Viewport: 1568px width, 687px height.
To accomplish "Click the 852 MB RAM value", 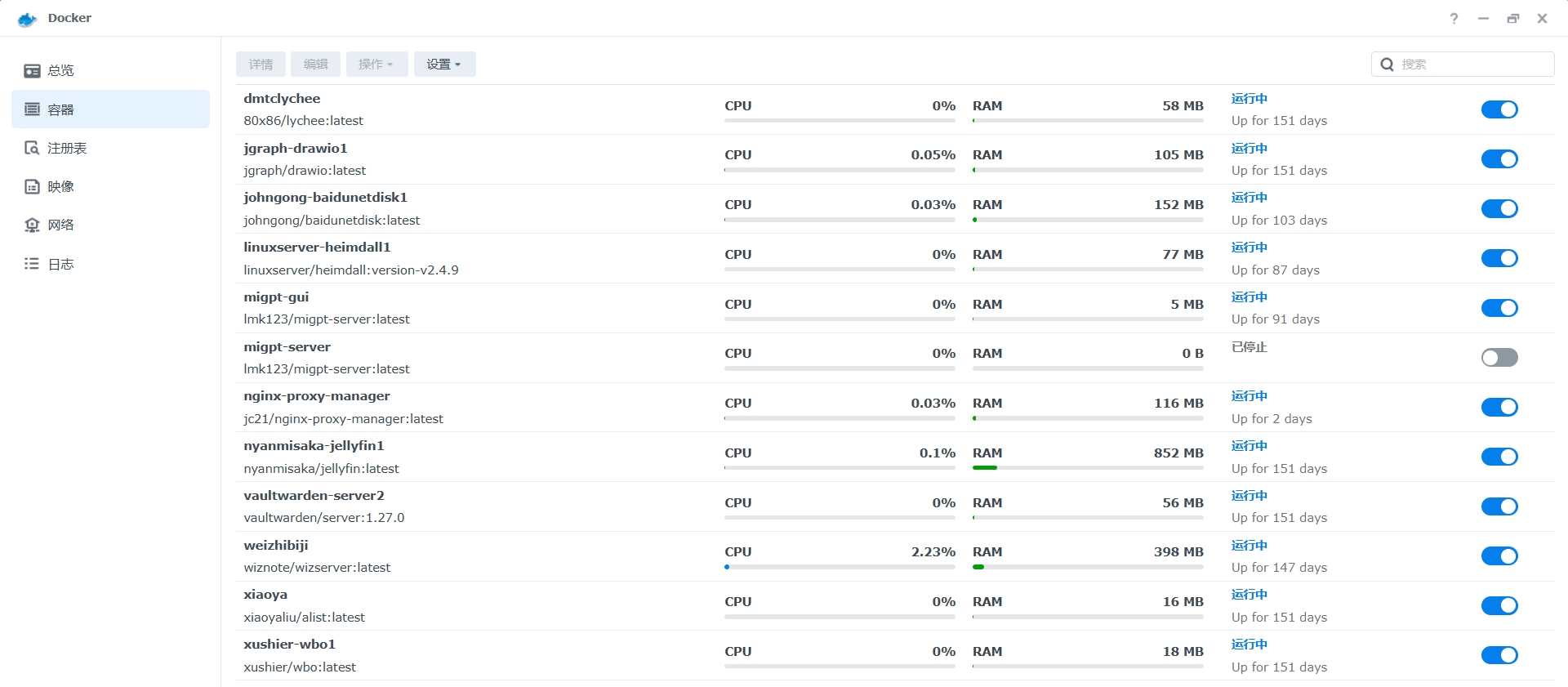I will tap(1178, 453).
